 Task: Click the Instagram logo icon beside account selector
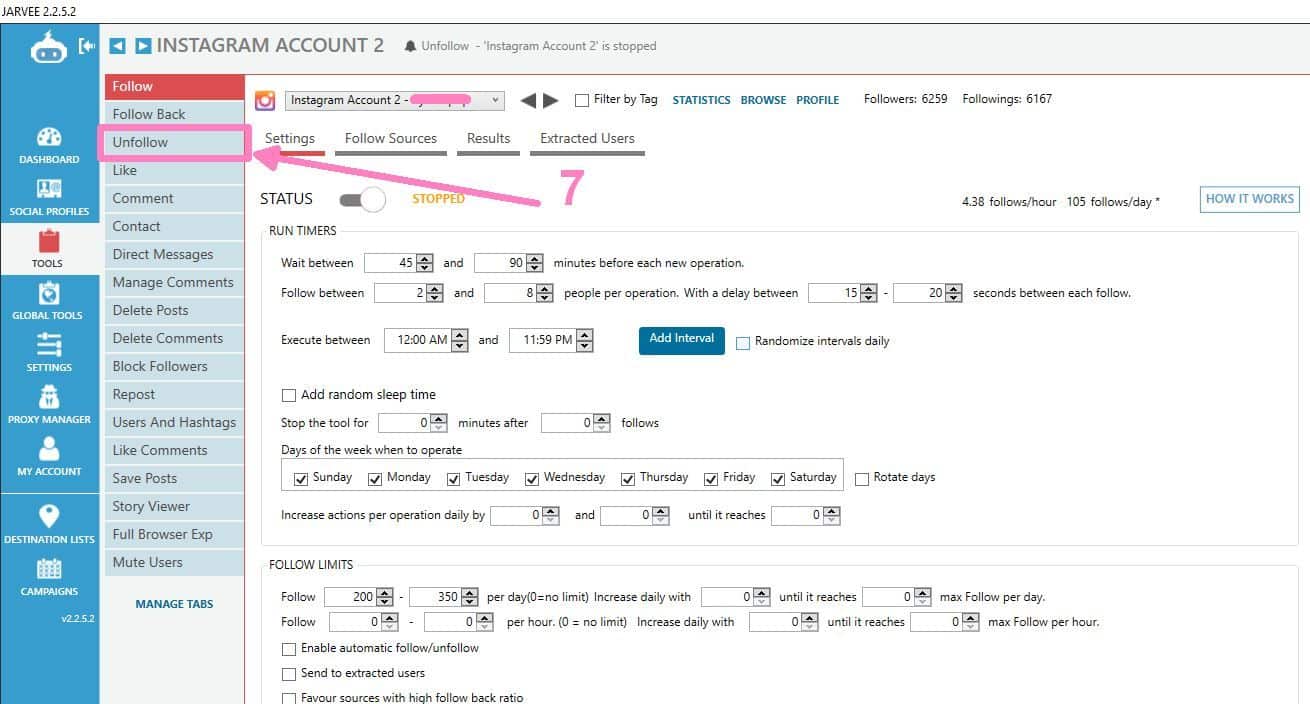point(265,100)
